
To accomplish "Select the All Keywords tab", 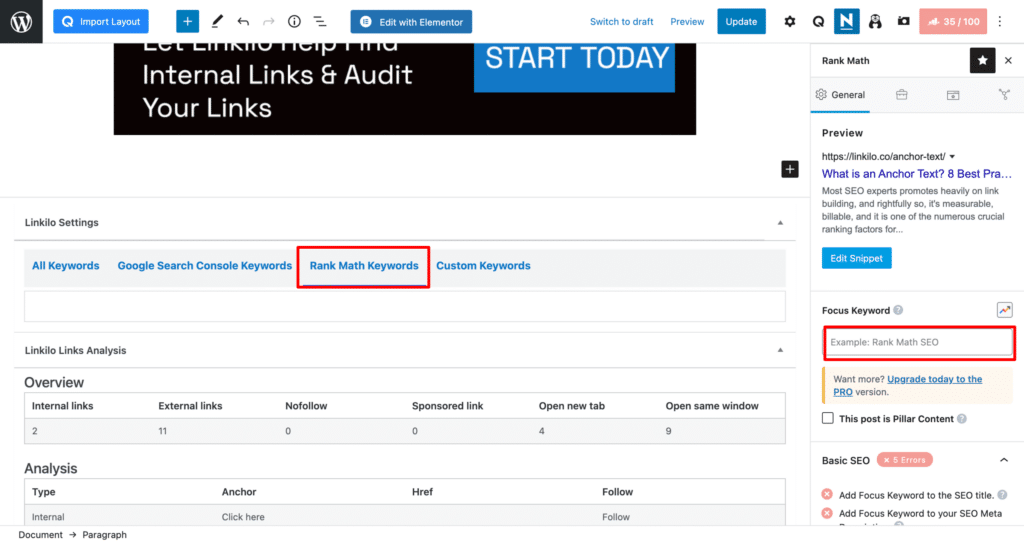I will (x=65, y=265).
